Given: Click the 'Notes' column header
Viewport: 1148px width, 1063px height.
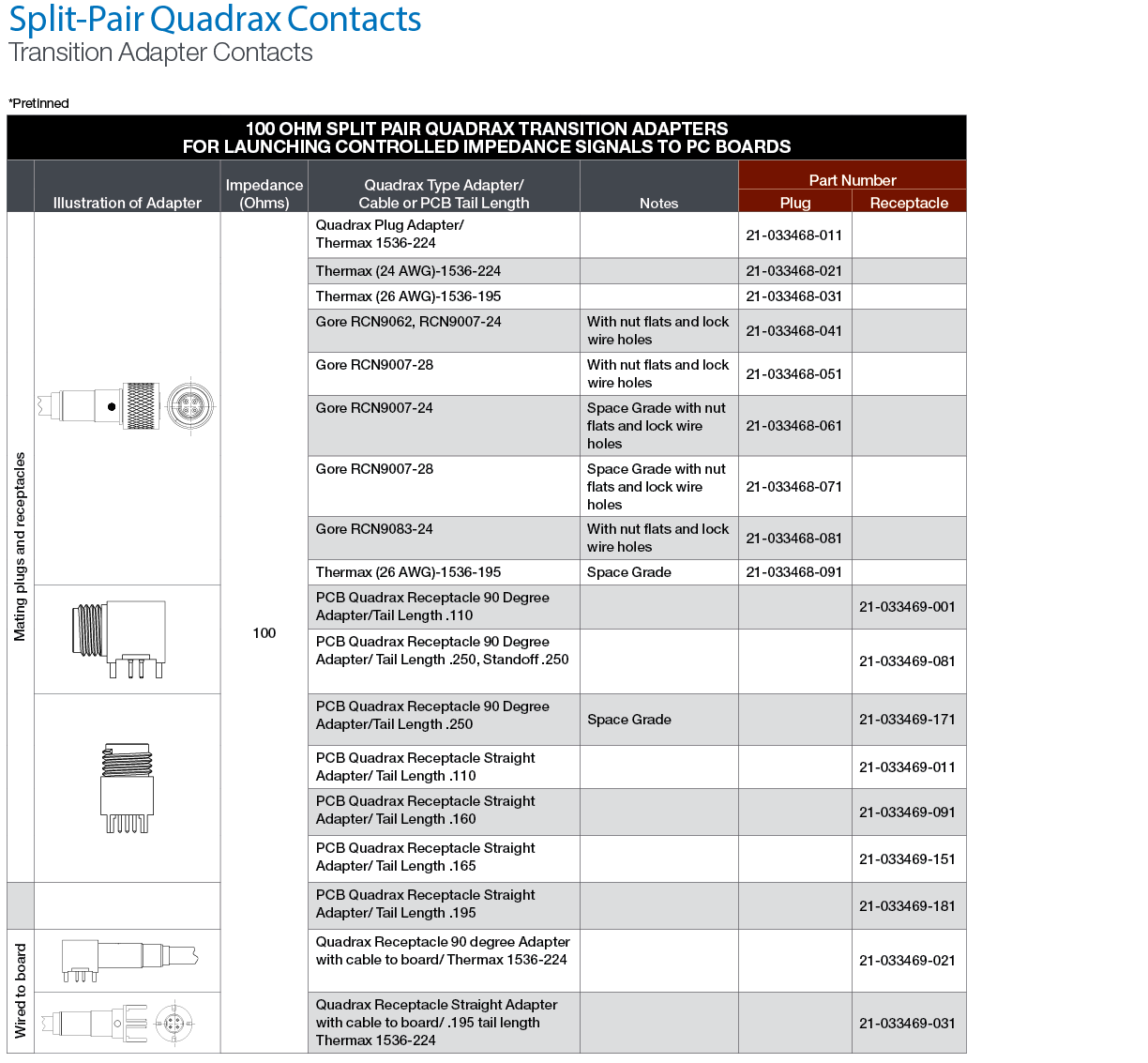Looking at the screenshot, I should click(659, 203).
